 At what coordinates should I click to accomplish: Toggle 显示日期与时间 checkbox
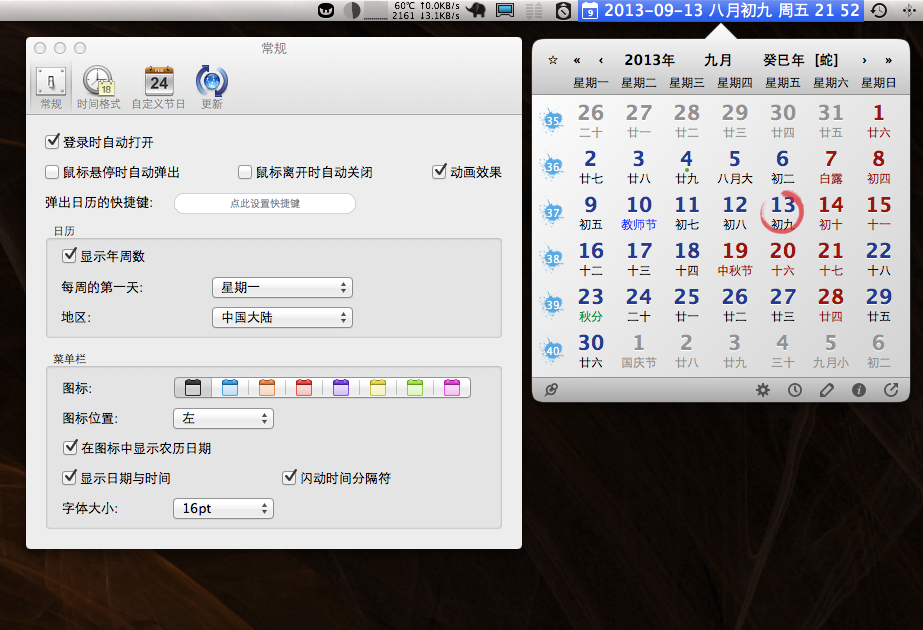pyautogui.click(x=69, y=478)
